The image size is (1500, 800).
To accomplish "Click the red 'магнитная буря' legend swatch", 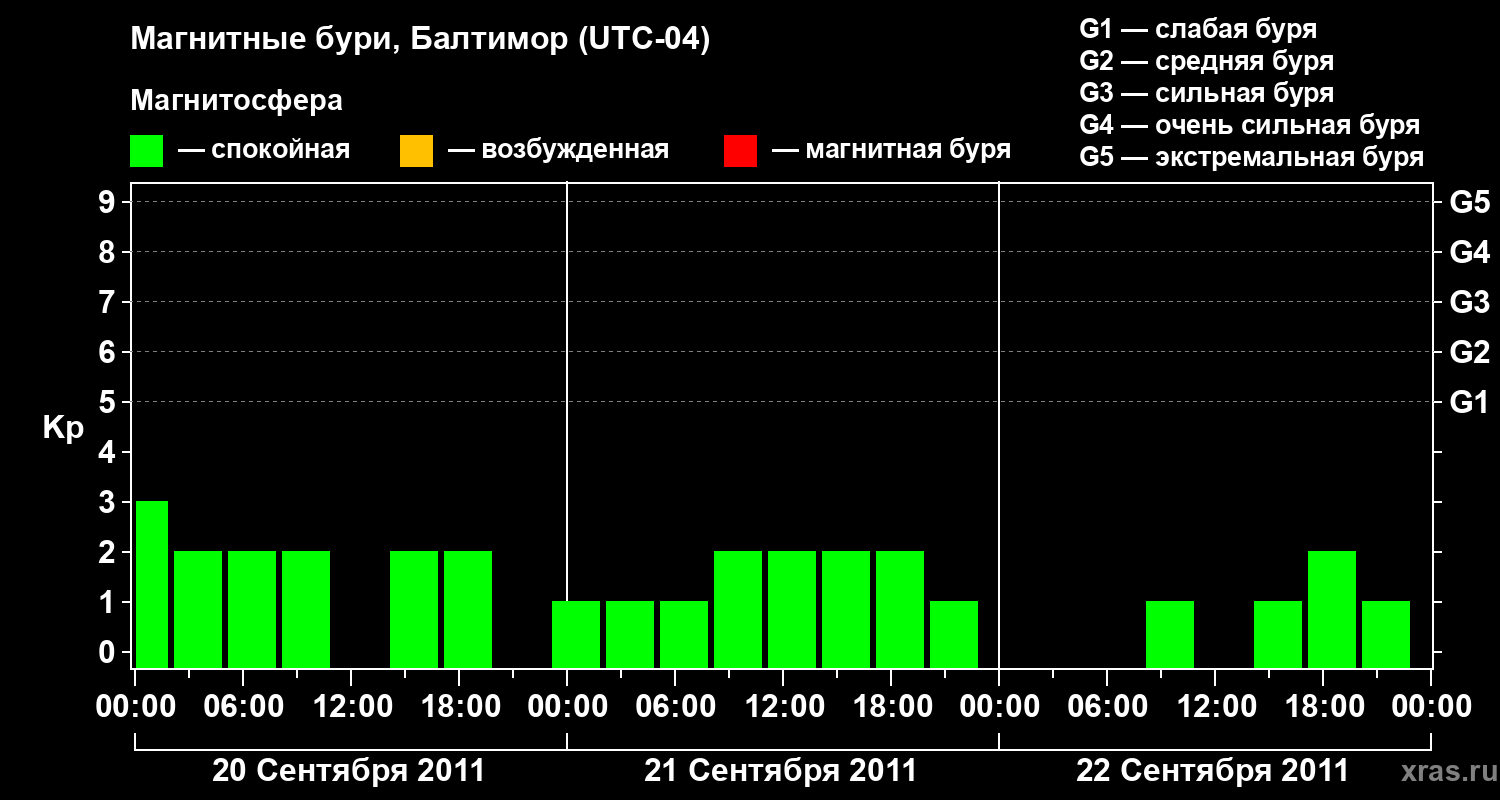I will coord(740,151).
